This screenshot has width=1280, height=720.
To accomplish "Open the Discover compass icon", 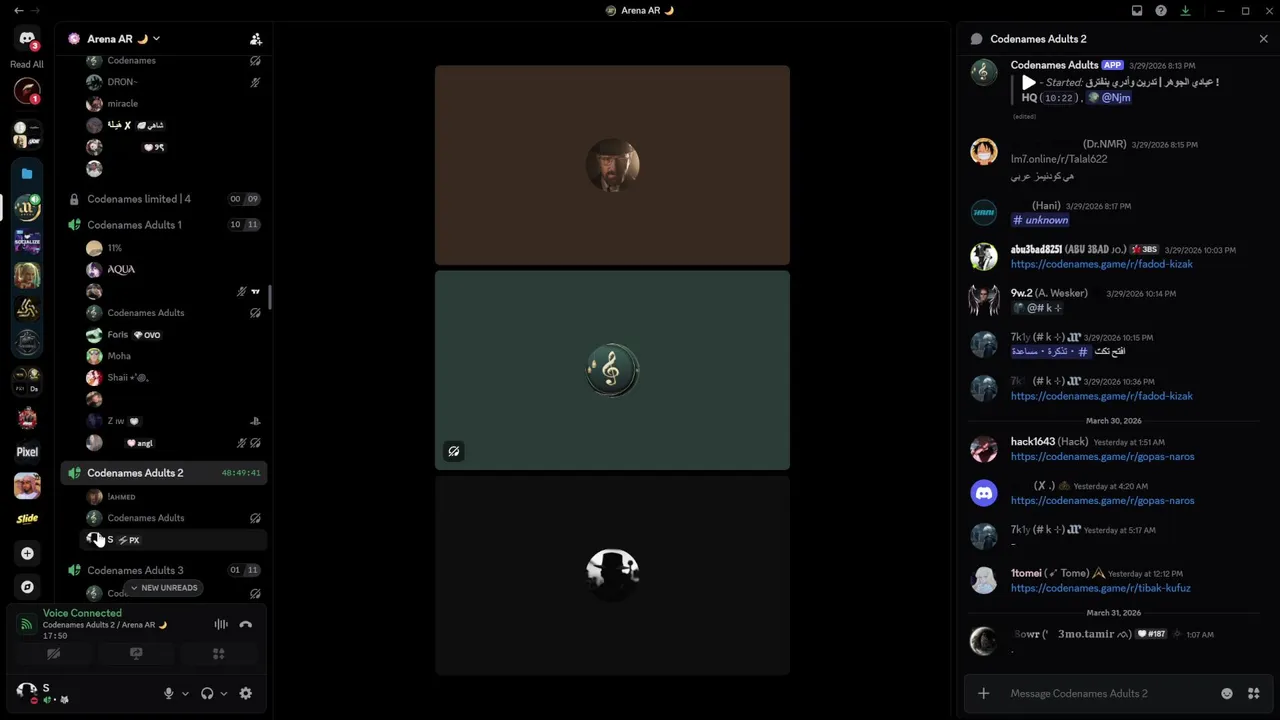I will point(27,587).
